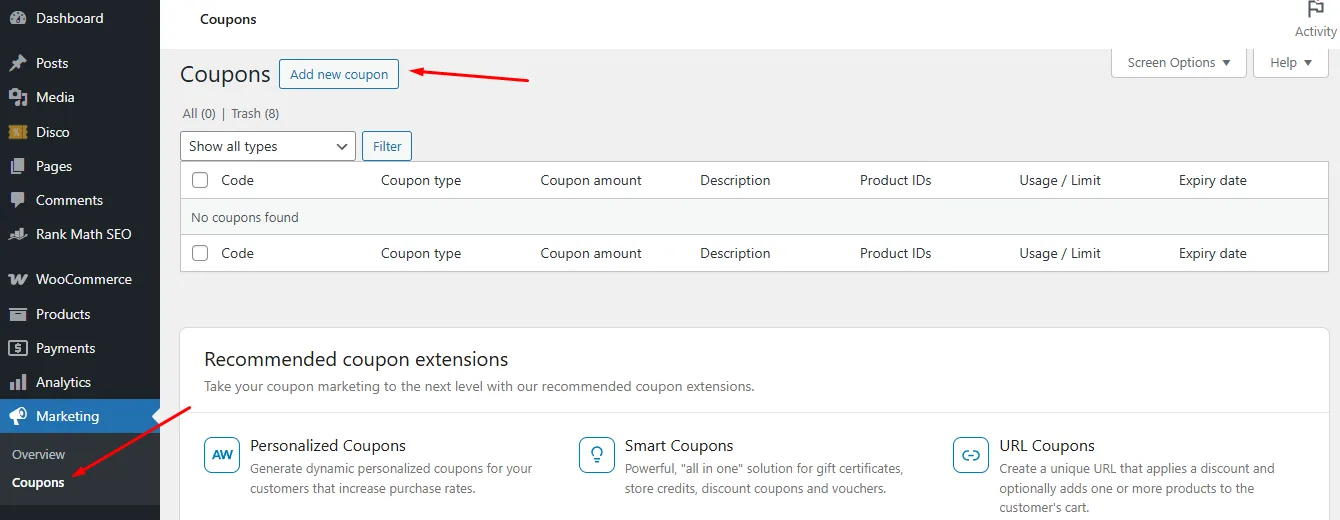The image size is (1340, 520).
Task: Click Add new coupon button
Action: pos(339,74)
